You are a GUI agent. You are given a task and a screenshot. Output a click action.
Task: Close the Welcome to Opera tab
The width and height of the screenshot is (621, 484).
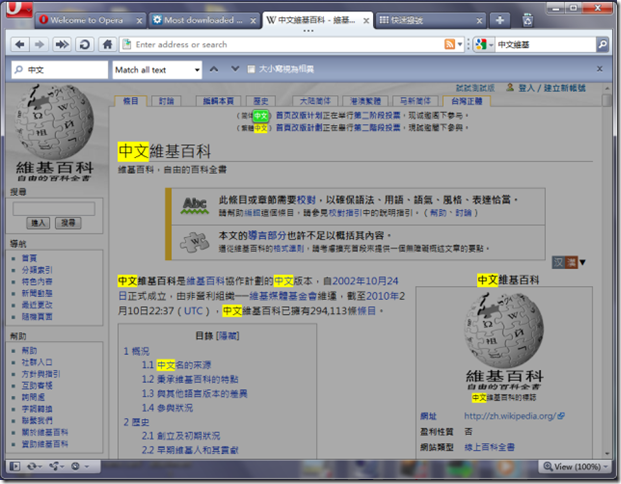pyautogui.click(x=139, y=21)
